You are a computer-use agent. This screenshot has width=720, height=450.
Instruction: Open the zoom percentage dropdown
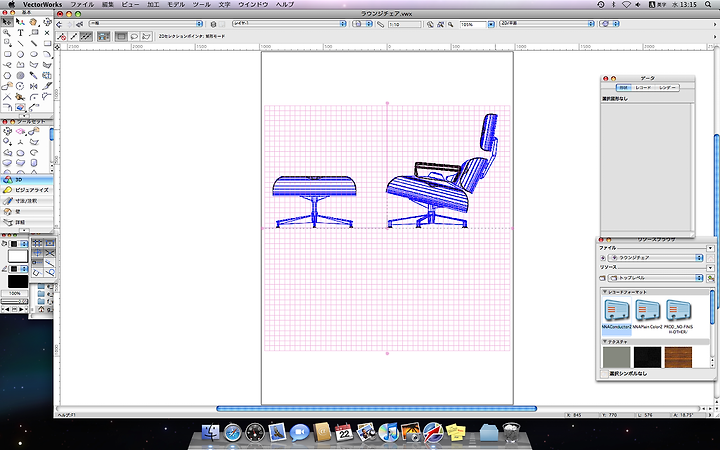pos(491,24)
